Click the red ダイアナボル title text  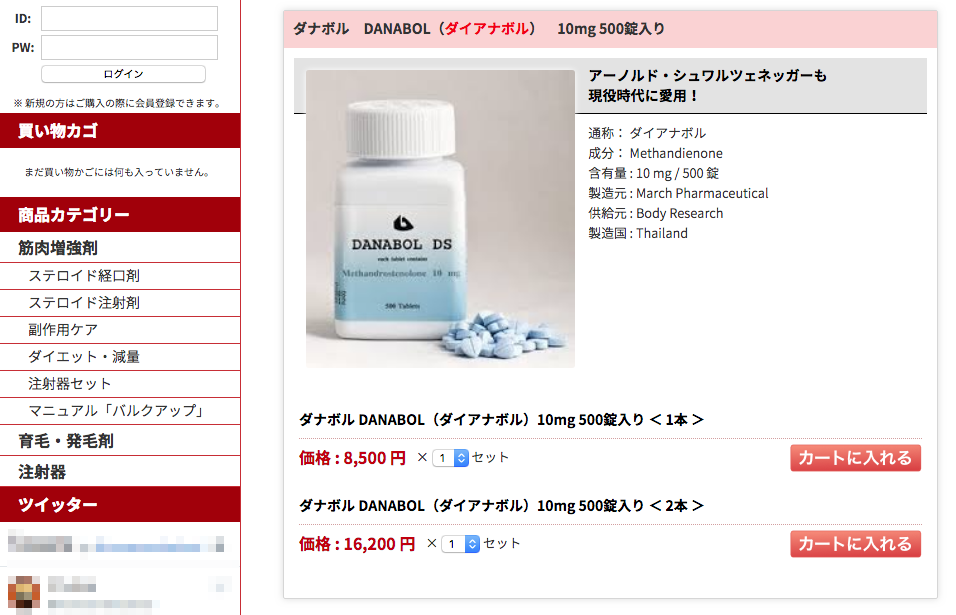[487, 29]
